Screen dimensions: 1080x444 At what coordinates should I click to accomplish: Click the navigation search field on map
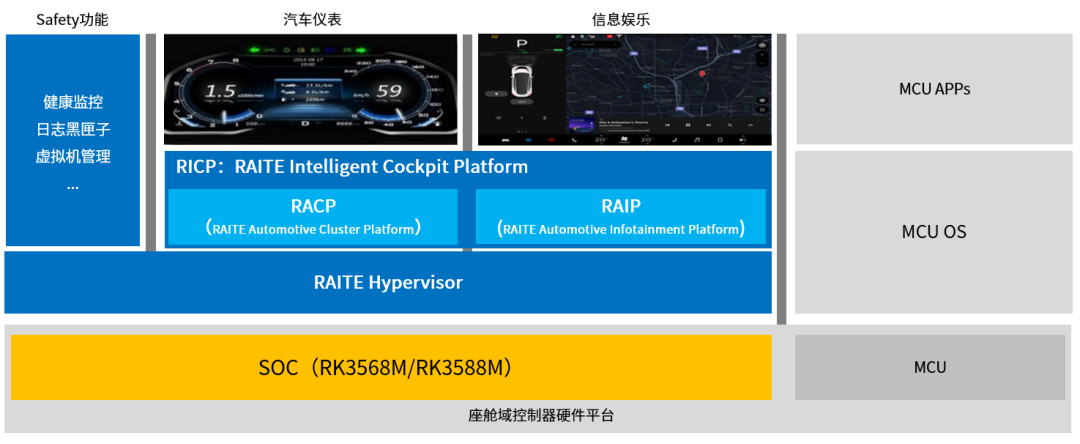[x=597, y=43]
